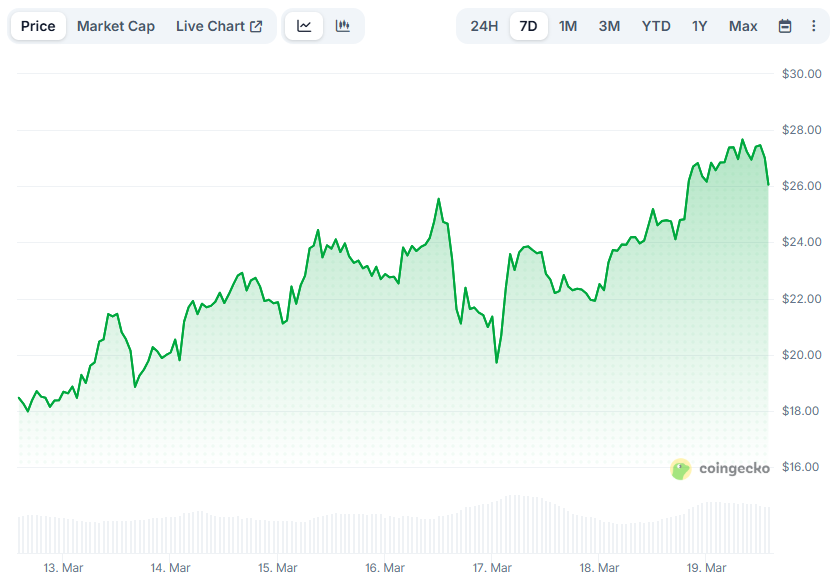Open the YTD range selector
The width and height of the screenshot is (836, 577).
pos(656,26)
